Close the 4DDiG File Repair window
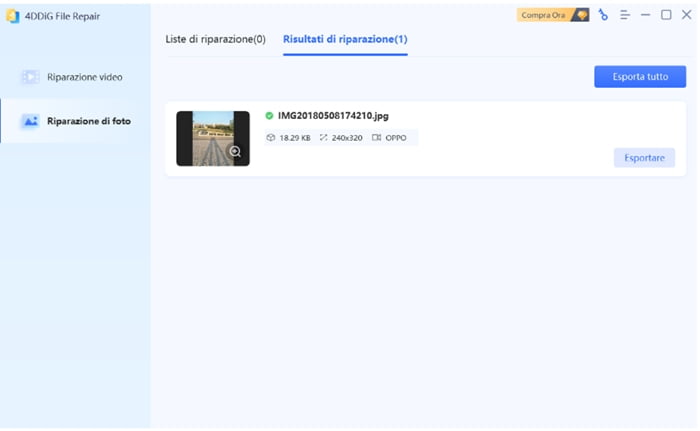 click(x=687, y=15)
